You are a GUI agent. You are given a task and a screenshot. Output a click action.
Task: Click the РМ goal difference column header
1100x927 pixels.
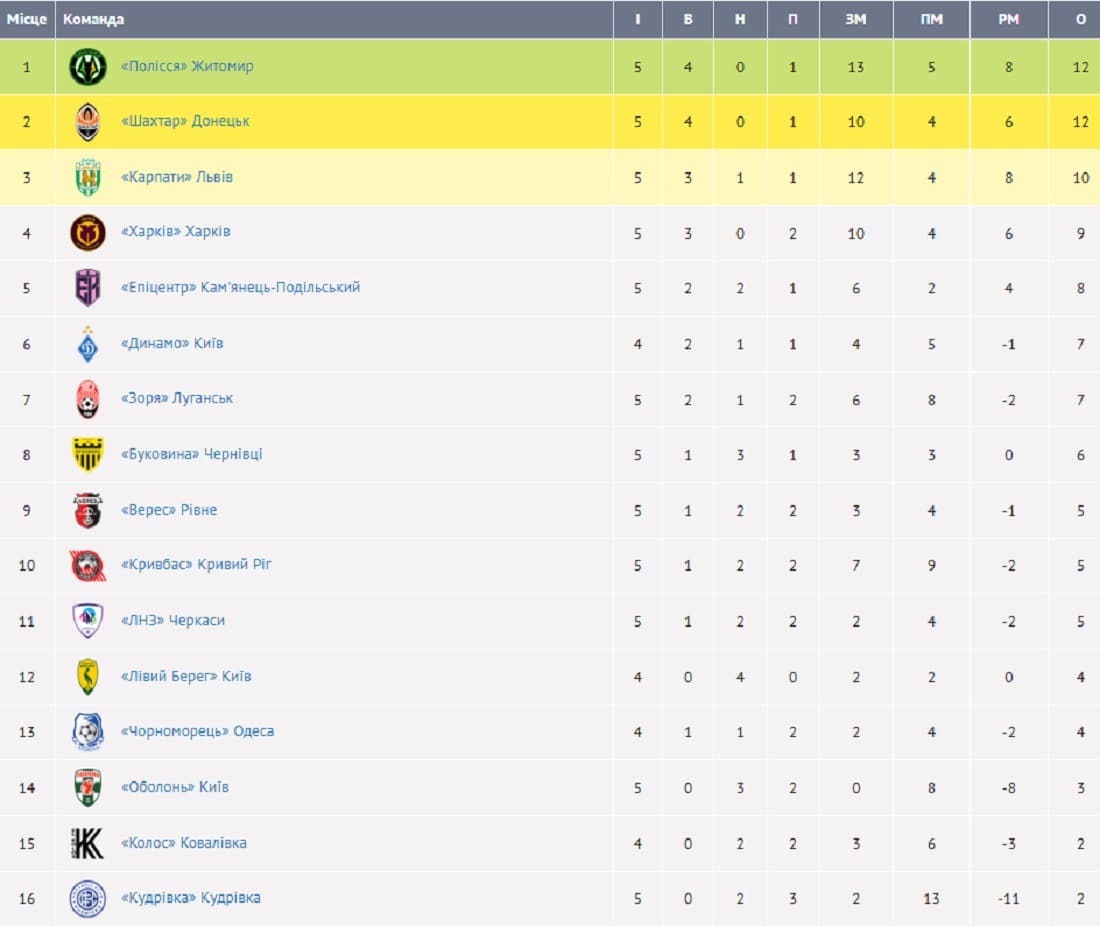point(1008,20)
